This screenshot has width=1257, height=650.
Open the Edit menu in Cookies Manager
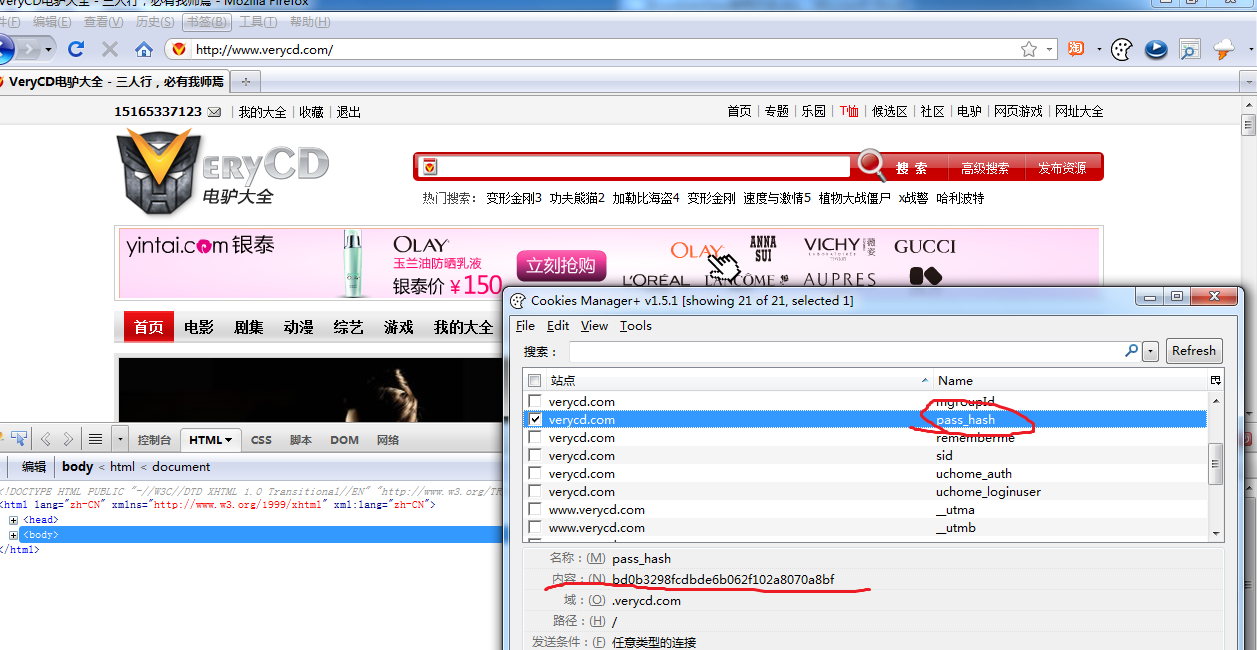tap(558, 326)
